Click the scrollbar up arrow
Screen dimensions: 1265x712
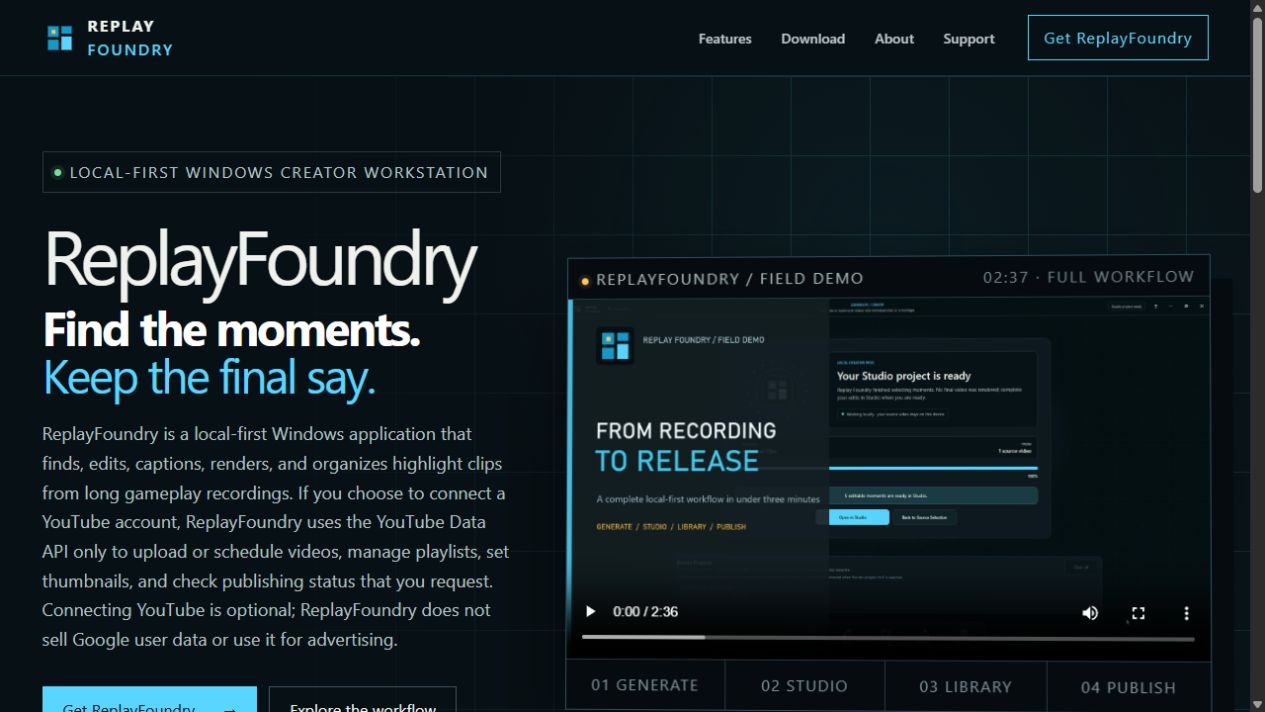[1257, 8]
